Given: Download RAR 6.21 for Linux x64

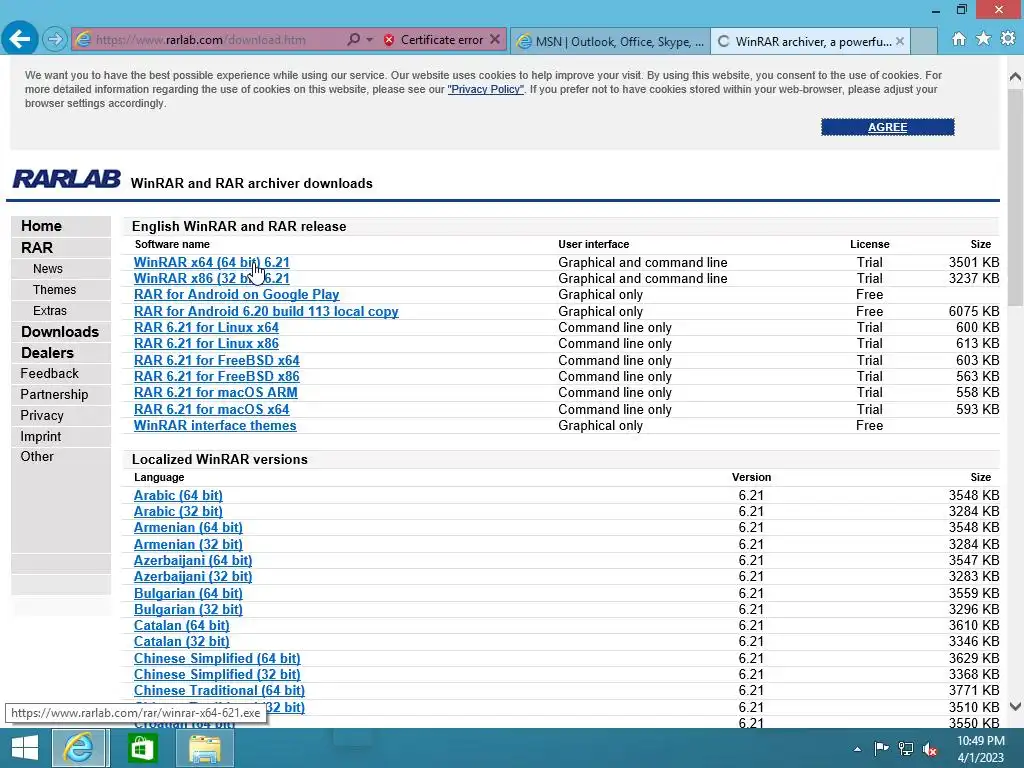Looking at the screenshot, I should click(x=206, y=328).
